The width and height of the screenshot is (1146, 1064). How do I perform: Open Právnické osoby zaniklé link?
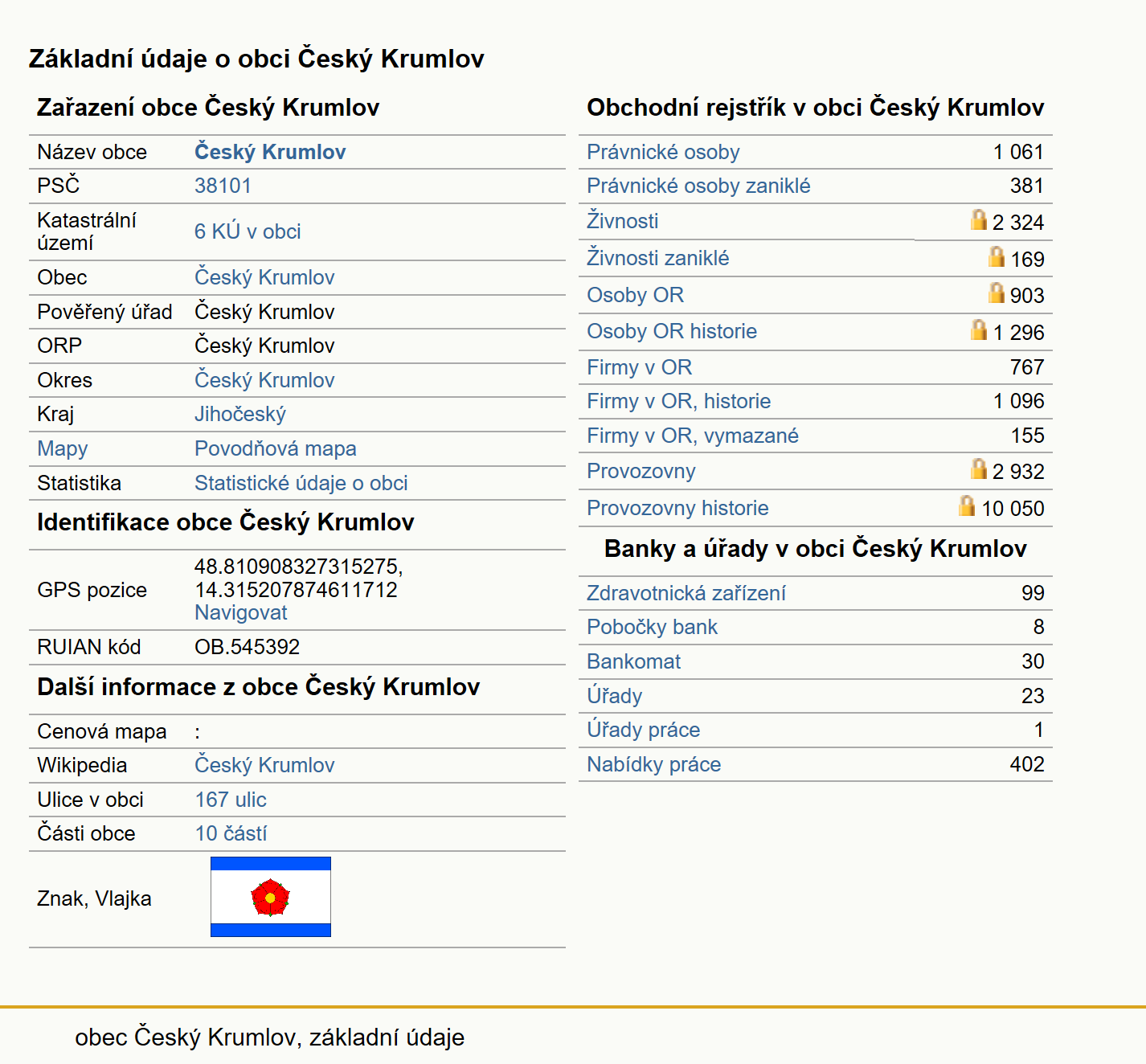pos(698,186)
